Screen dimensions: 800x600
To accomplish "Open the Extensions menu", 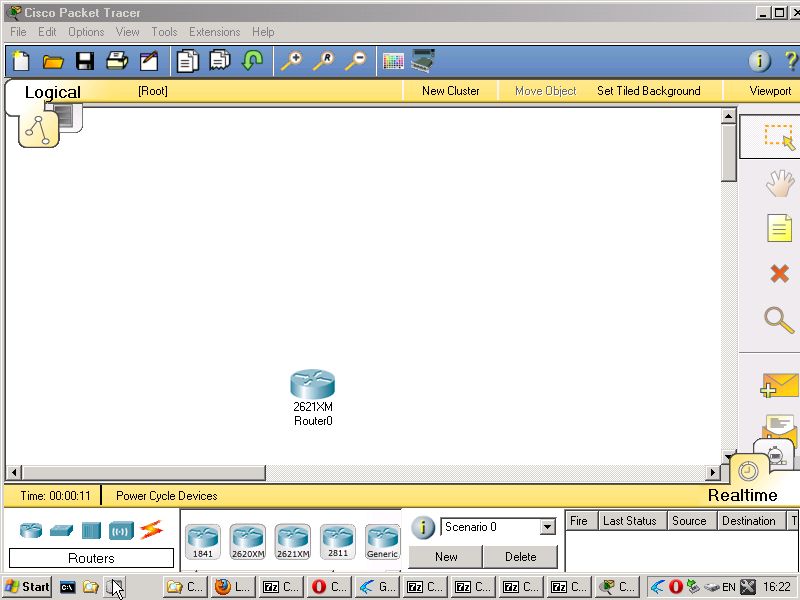I will click(x=214, y=32).
